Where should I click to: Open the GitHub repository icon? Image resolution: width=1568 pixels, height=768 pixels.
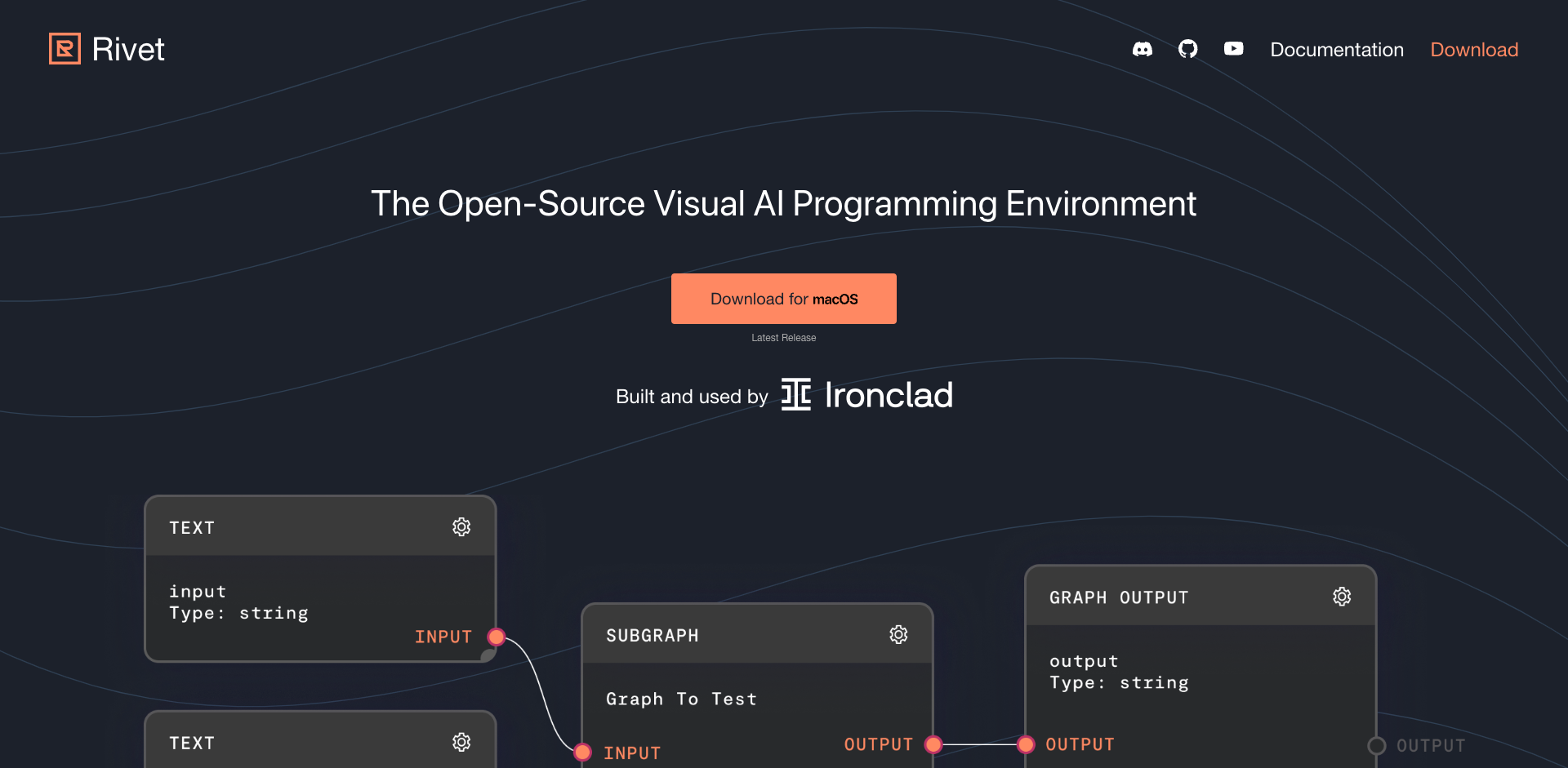[x=1188, y=50]
